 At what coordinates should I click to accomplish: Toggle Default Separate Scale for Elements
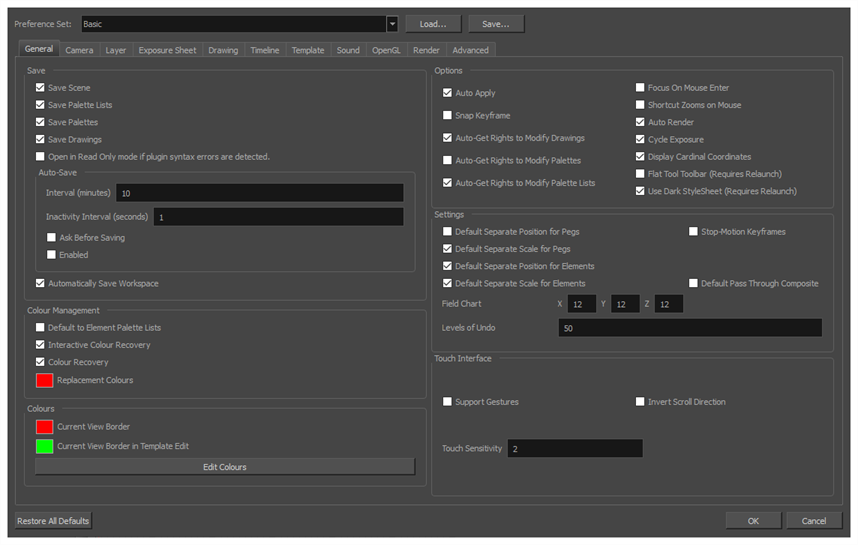point(447,283)
